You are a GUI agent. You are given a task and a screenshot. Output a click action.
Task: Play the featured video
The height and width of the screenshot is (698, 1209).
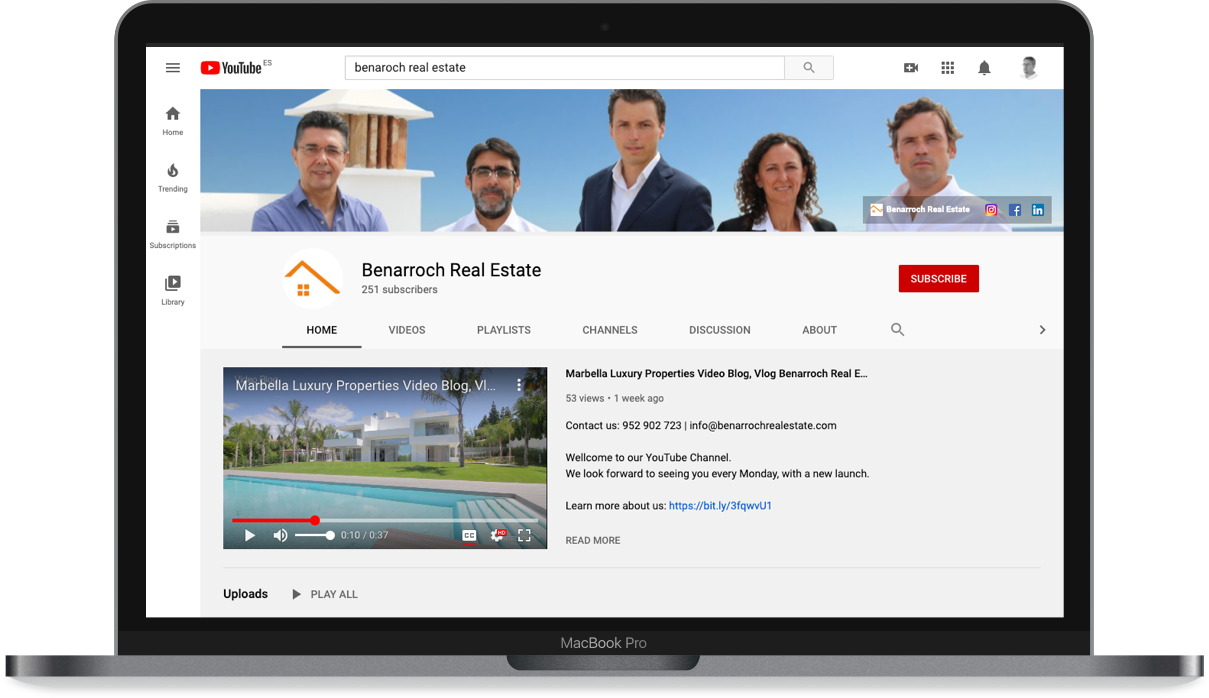point(250,536)
